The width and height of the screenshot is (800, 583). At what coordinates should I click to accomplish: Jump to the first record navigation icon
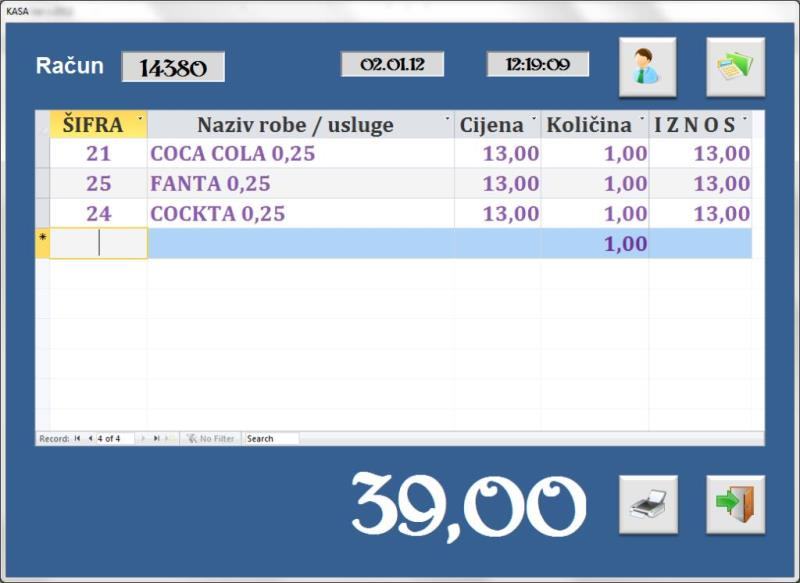coord(75,439)
